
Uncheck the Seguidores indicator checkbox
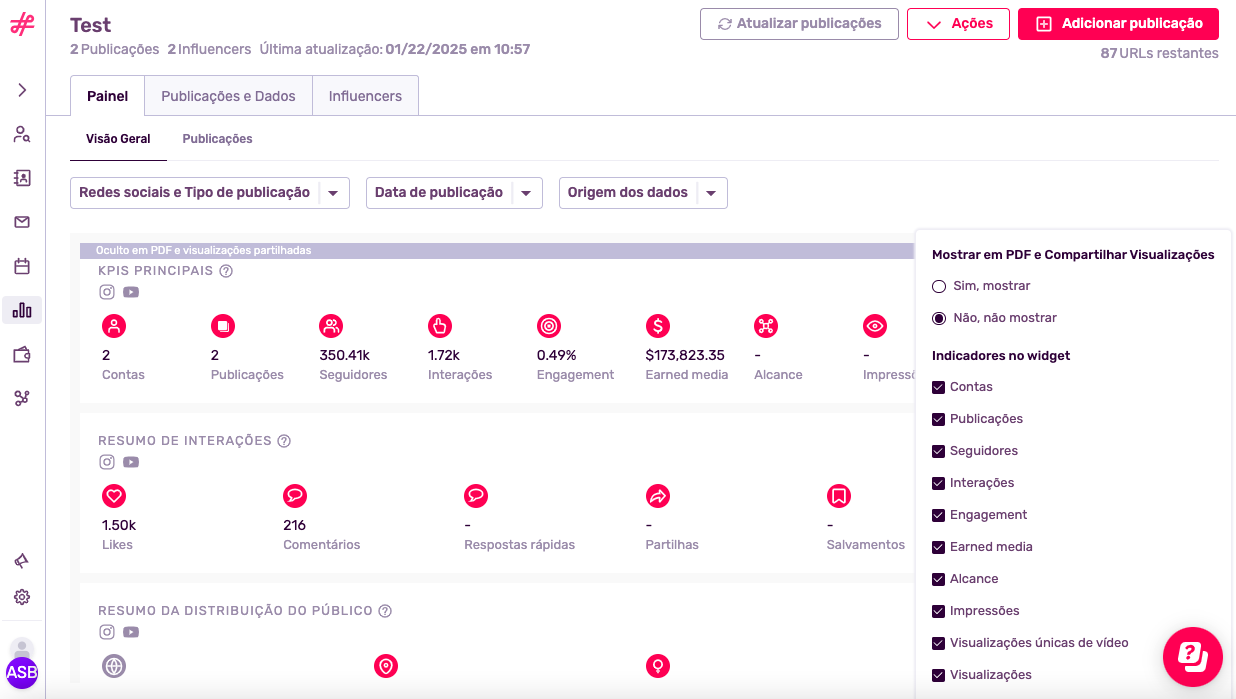(x=938, y=451)
